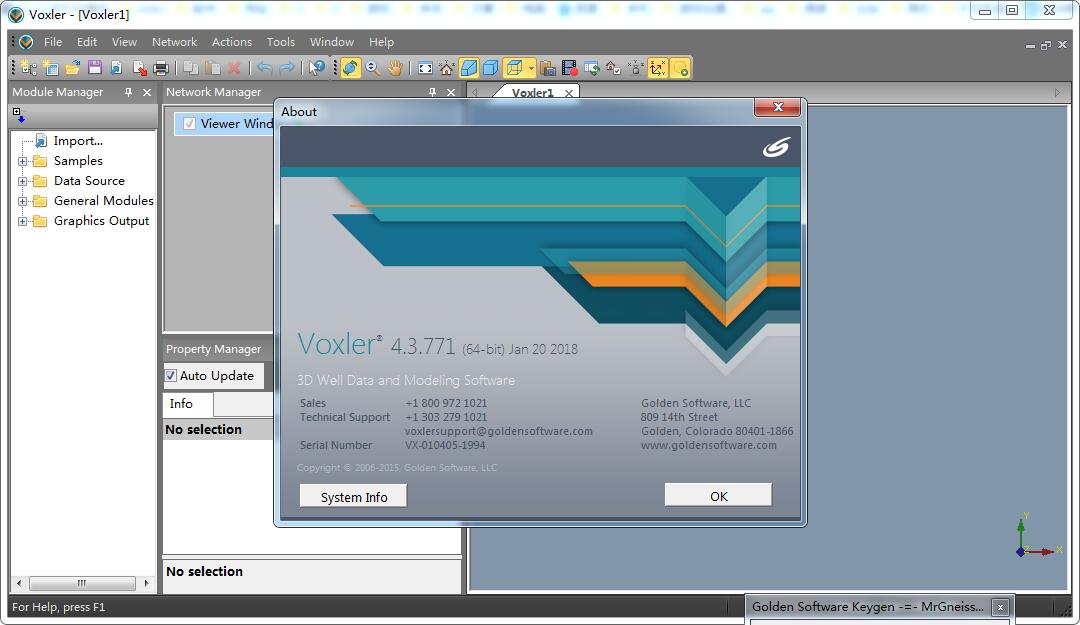Viewport: 1080px width, 625px height.
Task: Open the wireframe view dropdown arrow
Action: [x=531, y=68]
